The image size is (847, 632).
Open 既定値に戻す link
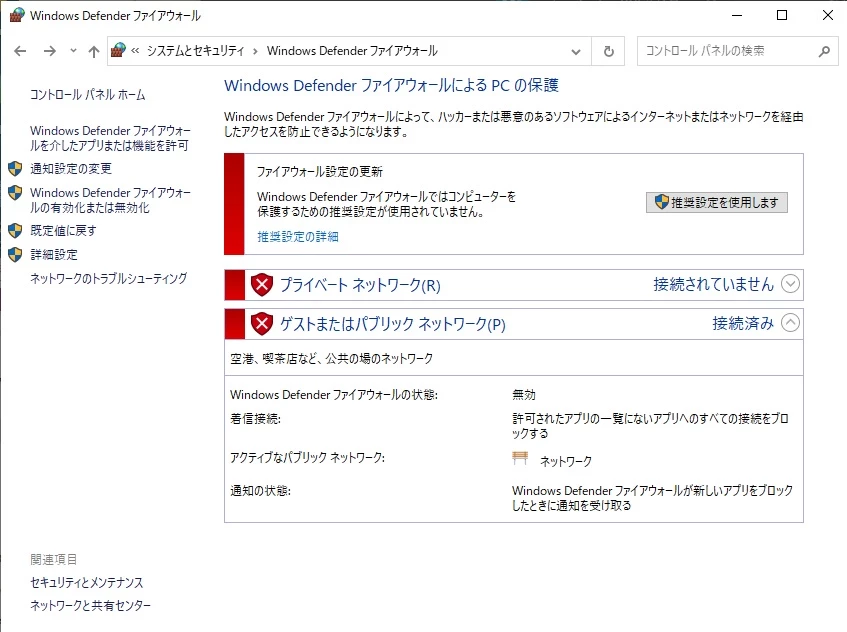coord(63,231)
